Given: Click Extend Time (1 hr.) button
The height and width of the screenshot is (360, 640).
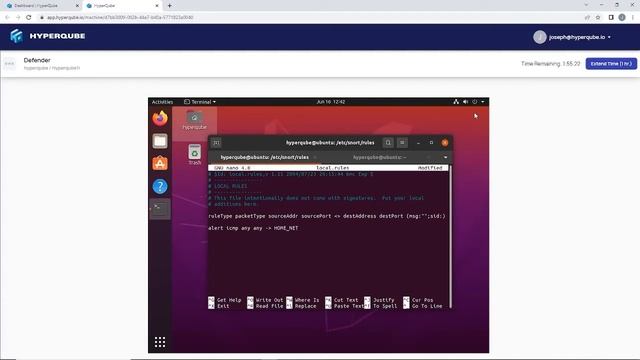Looking at the screenshot, I should pos(611,64).
